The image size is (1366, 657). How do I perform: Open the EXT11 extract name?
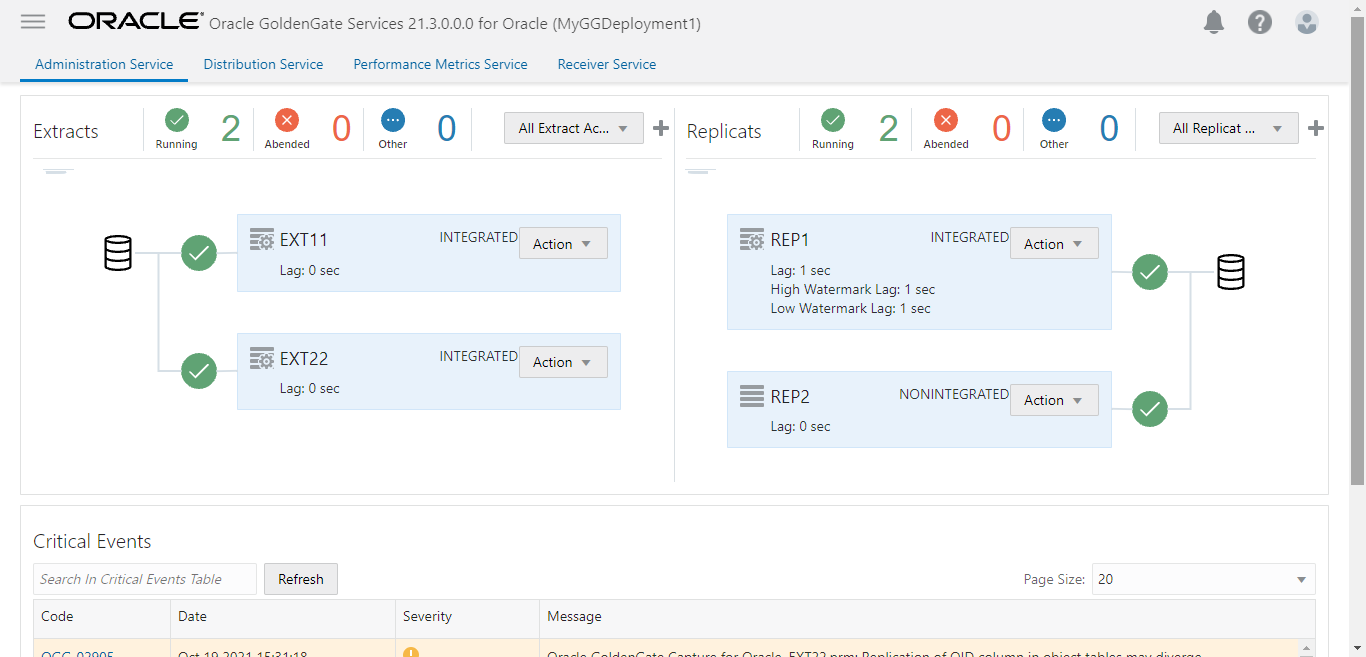304,240
